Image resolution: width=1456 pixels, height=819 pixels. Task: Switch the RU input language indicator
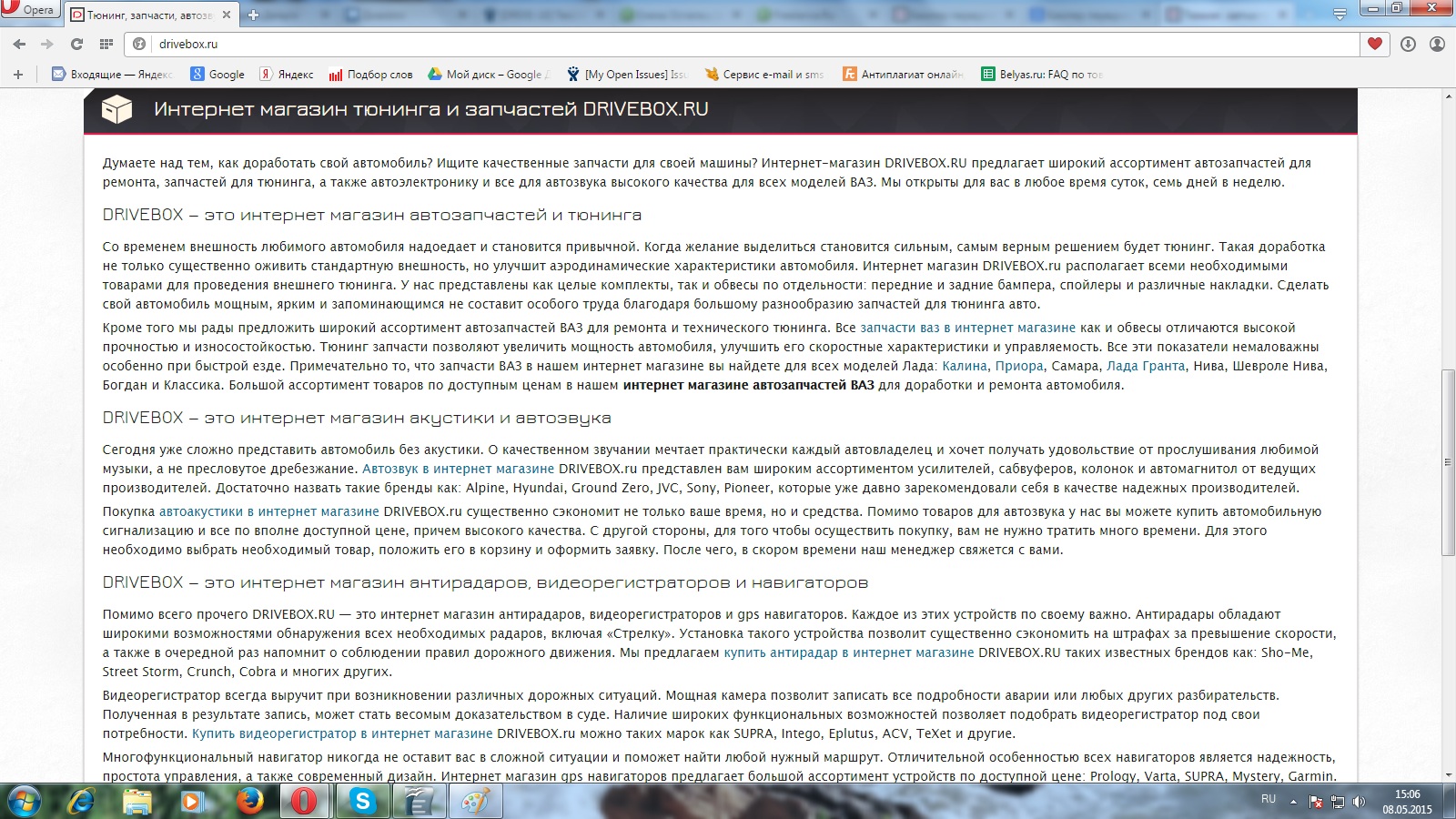coord(1269,799)
